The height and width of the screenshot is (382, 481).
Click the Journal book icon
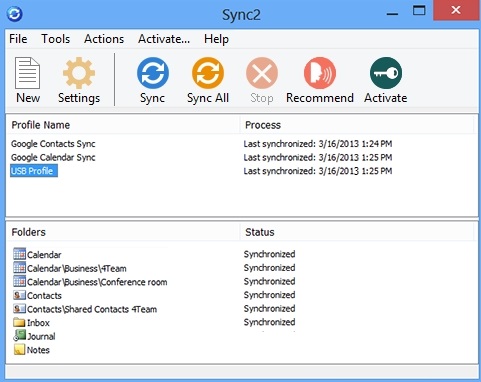point(19,335)
